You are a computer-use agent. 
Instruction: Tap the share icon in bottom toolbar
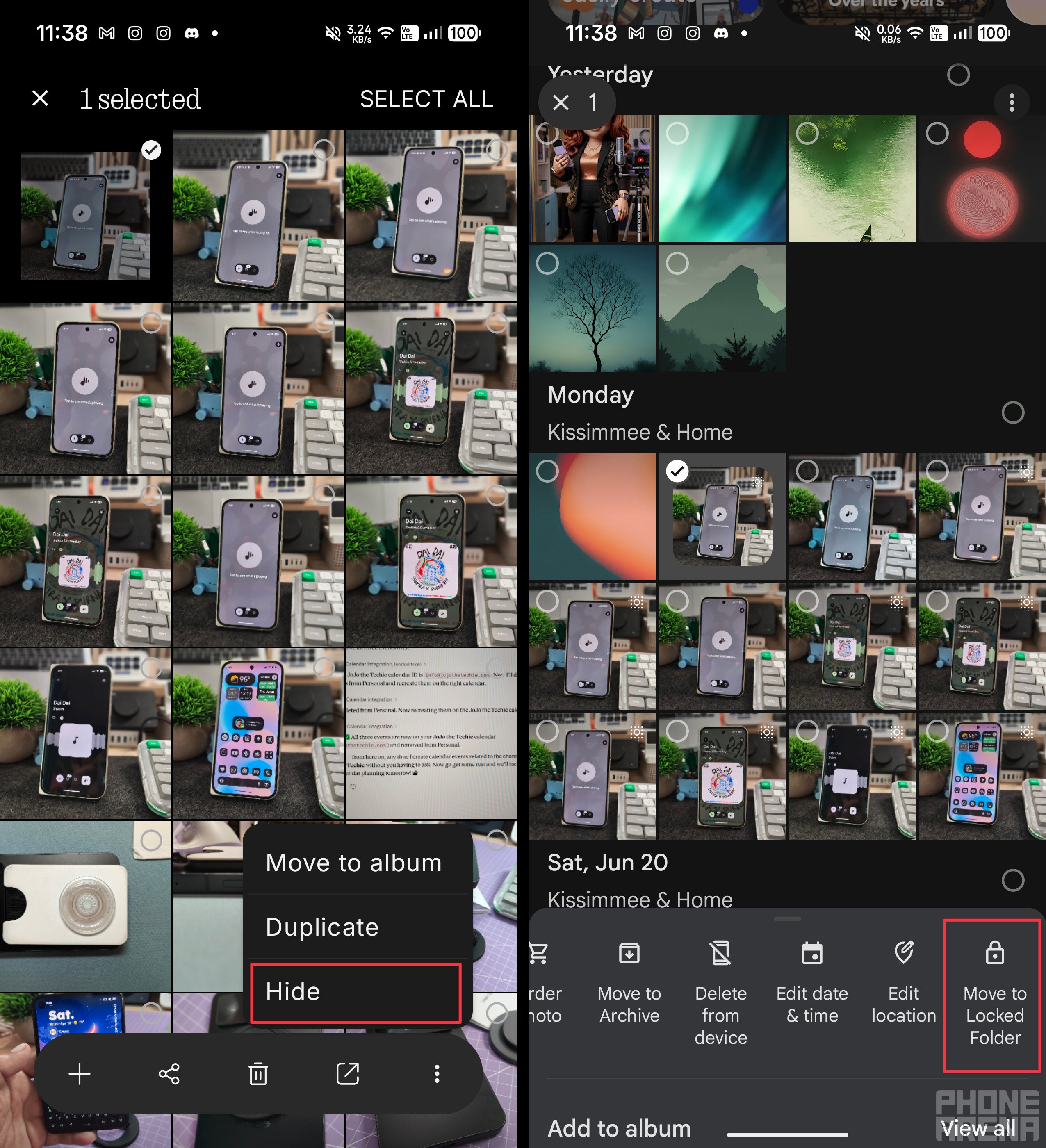click(x=169, y=1074)
